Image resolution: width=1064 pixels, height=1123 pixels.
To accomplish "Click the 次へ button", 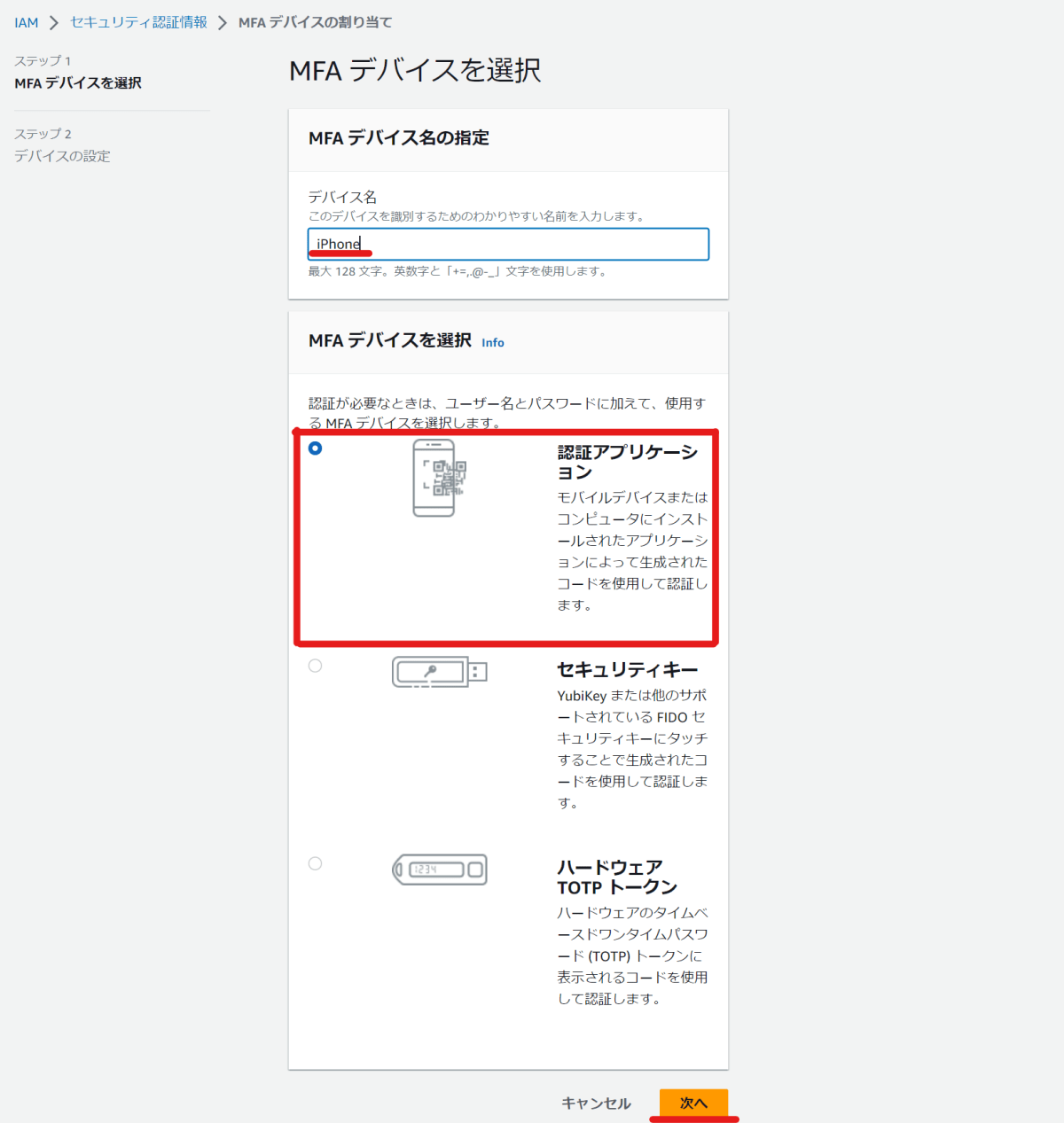I will click(x=693, y=1103).
